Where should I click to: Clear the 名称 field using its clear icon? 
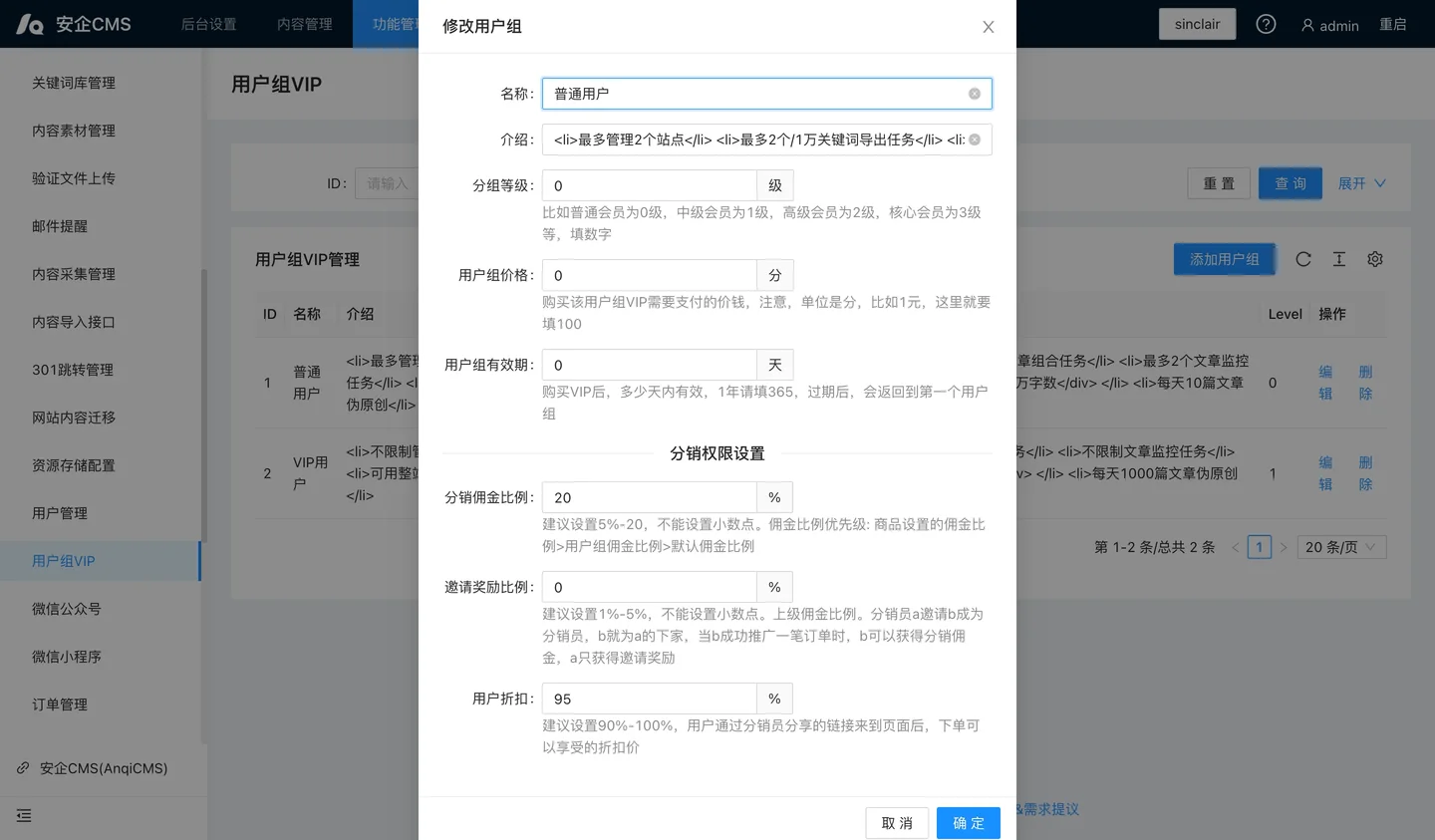974,94
